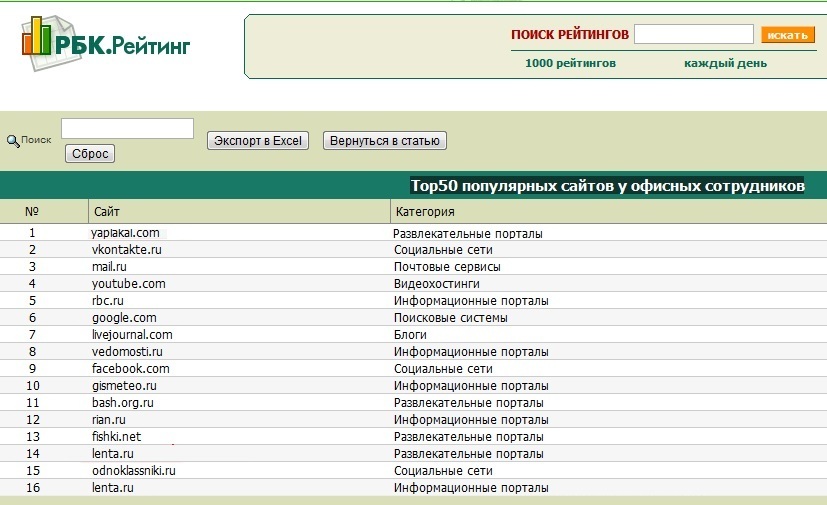This screenshot has width=827, height=505.
Task: Click Информационные порталы in rbc.ru row
Action: click(x=471, y=301)
